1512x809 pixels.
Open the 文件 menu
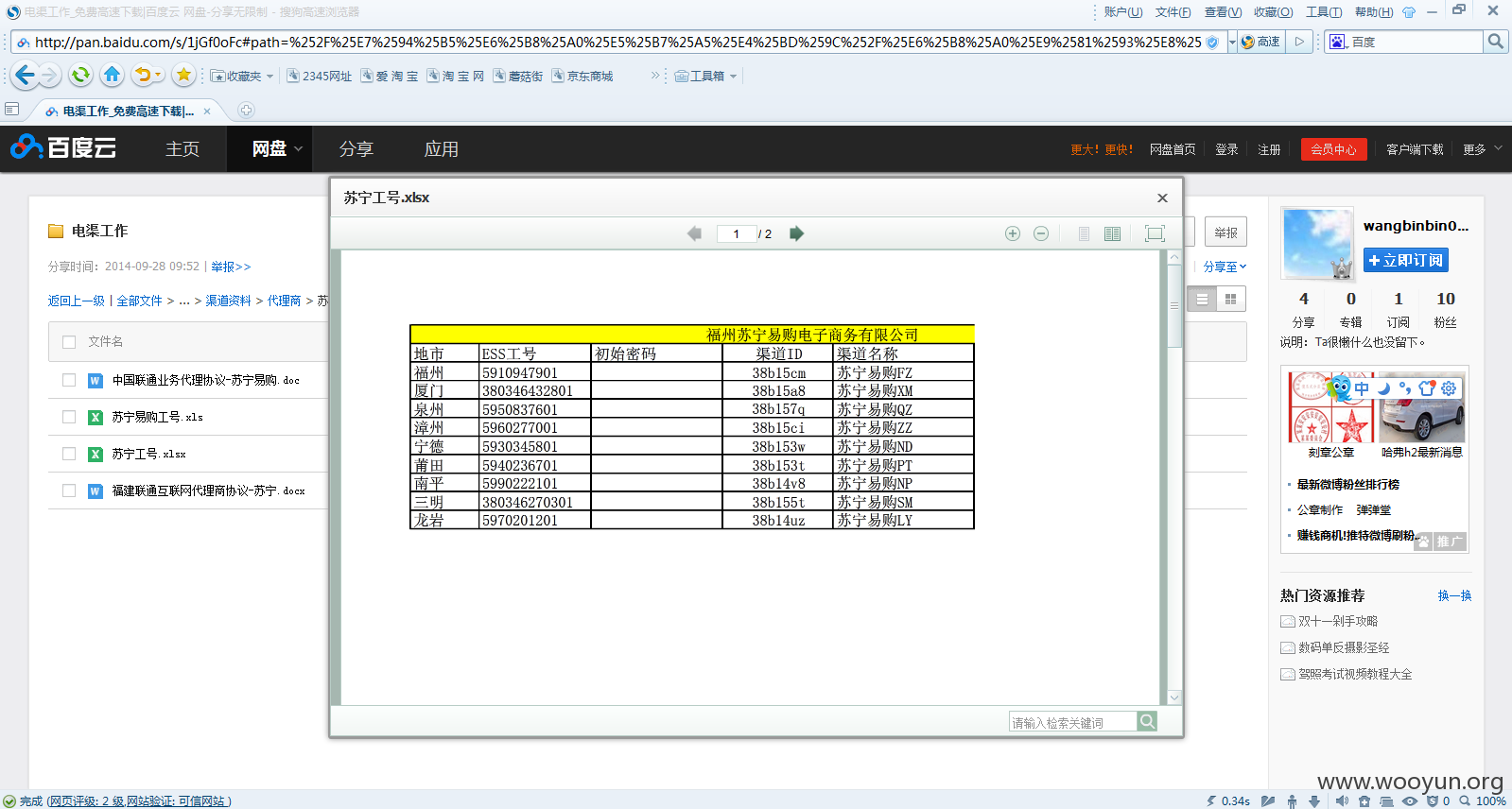(1173, 12)
